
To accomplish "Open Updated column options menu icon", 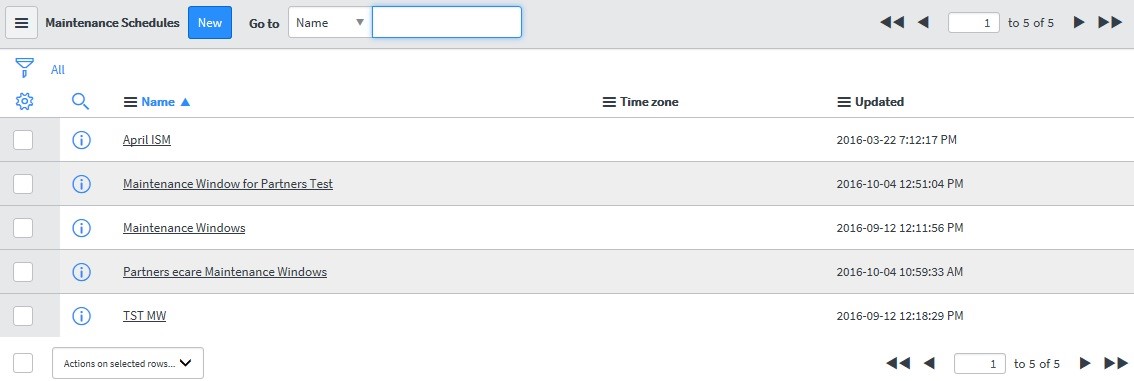I will pyautogui.click(x=844, y=102).
